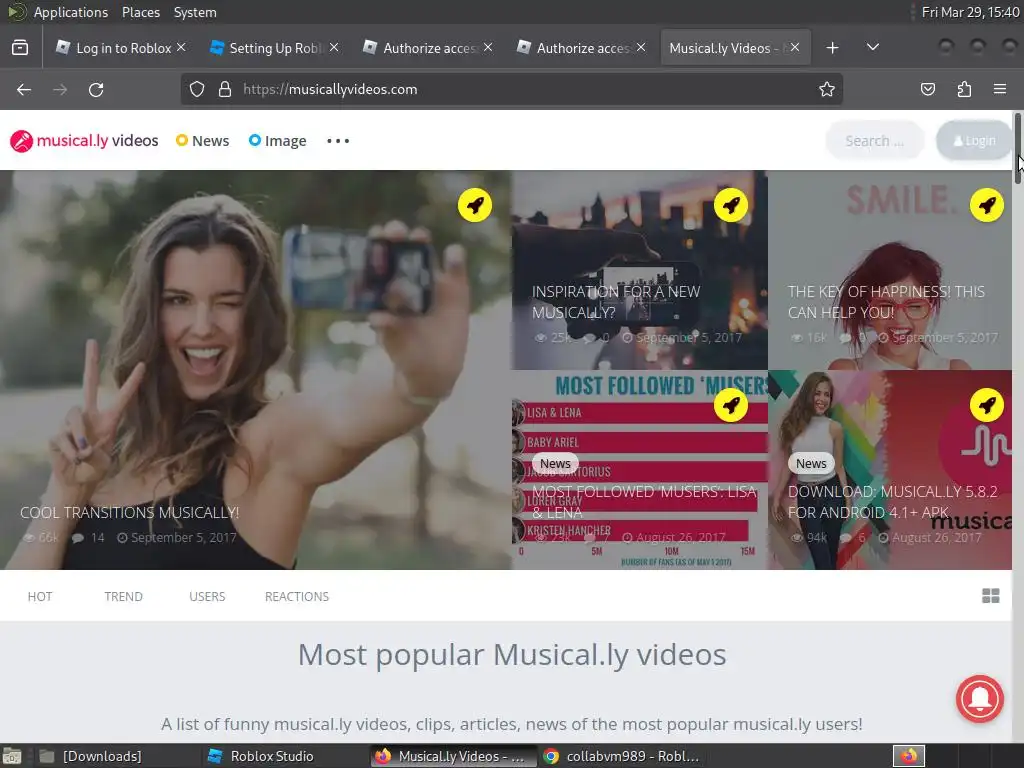The image size is (1024, 768).
Task: Reload the current page
Action: (96, 89)
